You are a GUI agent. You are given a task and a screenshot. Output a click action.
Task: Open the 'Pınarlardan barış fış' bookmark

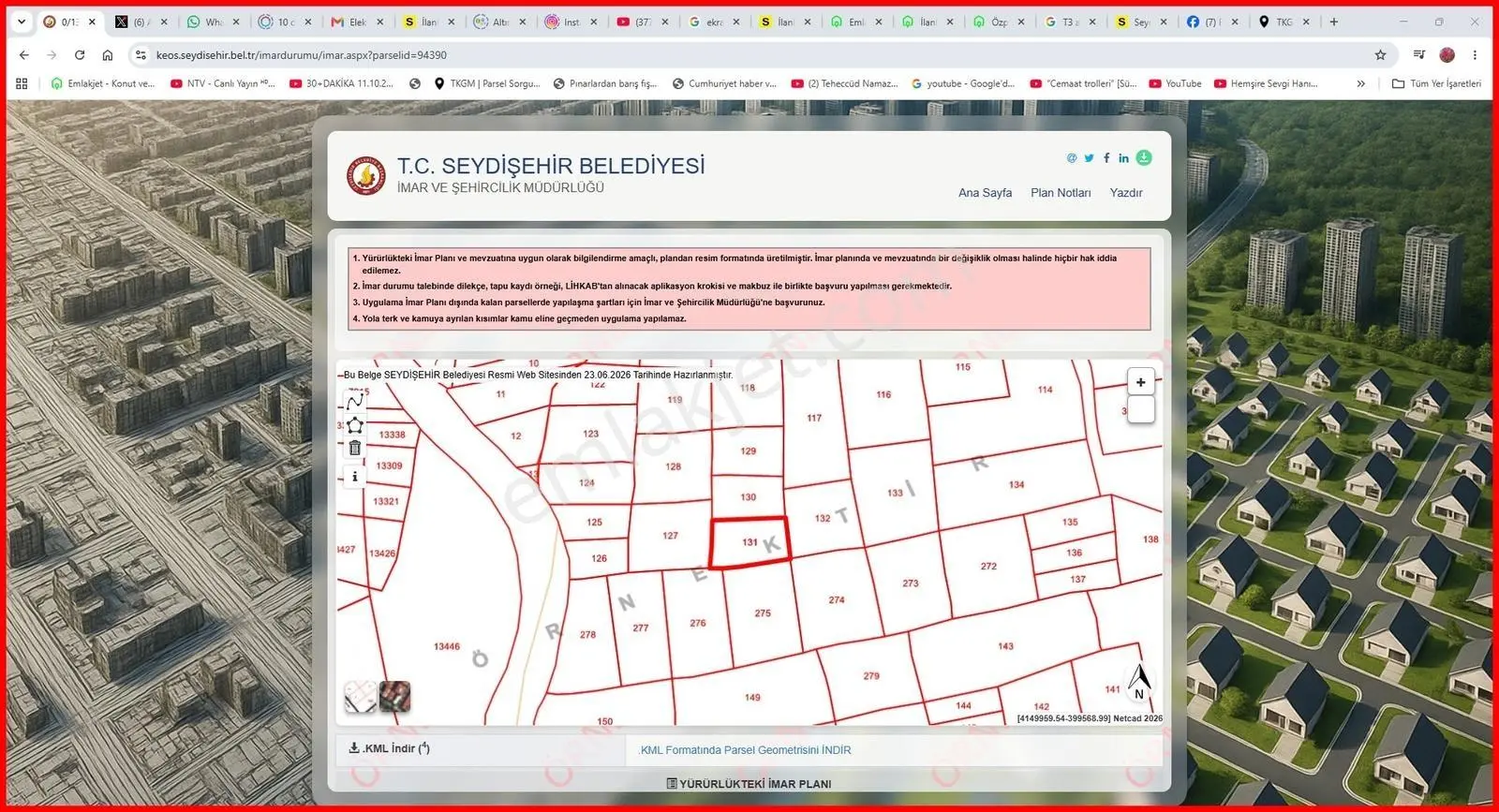coord(605,83)
